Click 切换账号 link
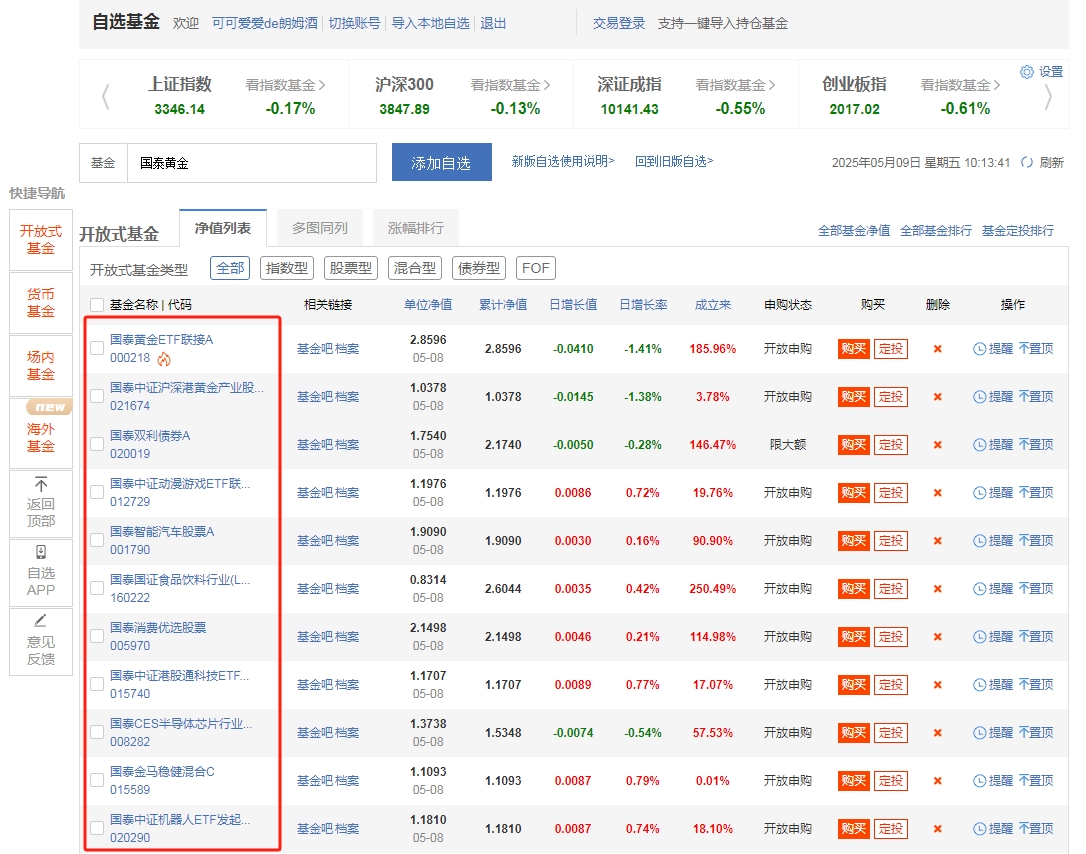 (x=355, y=24)
